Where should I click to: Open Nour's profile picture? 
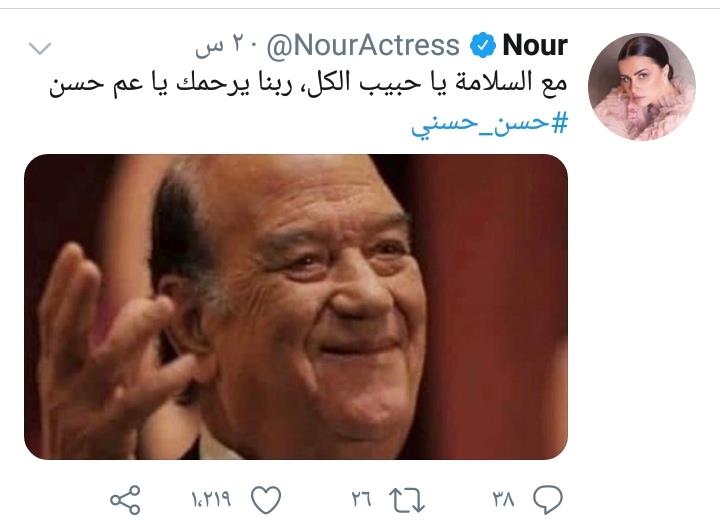[641, 86]
